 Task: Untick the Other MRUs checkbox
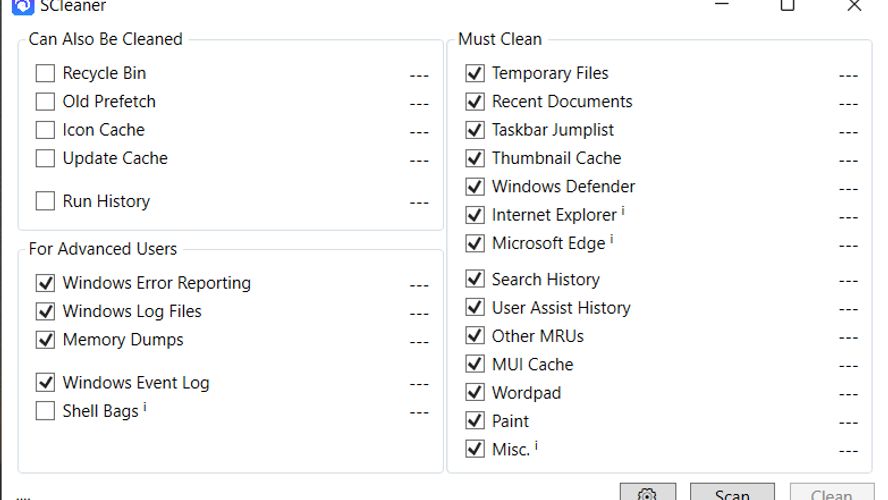475,335
